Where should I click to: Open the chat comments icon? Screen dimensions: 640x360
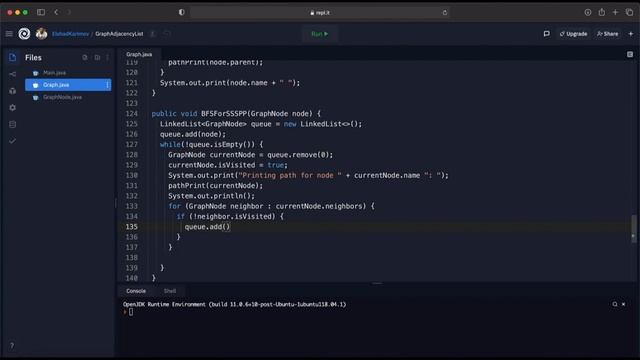(x=547, y=34)
